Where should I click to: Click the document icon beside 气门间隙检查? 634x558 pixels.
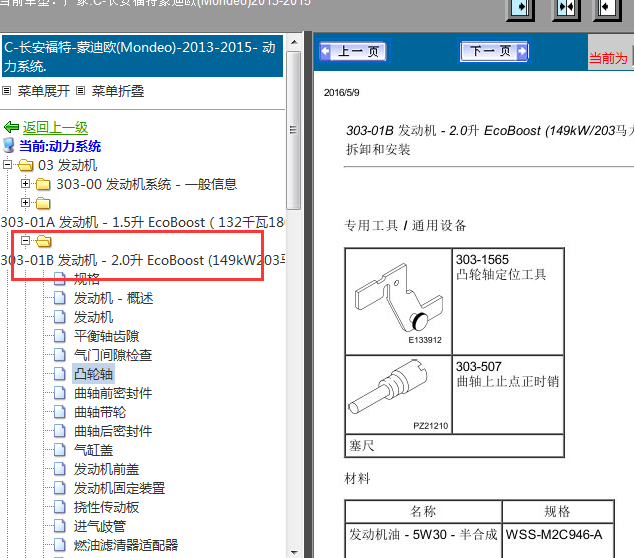[60, 355]
